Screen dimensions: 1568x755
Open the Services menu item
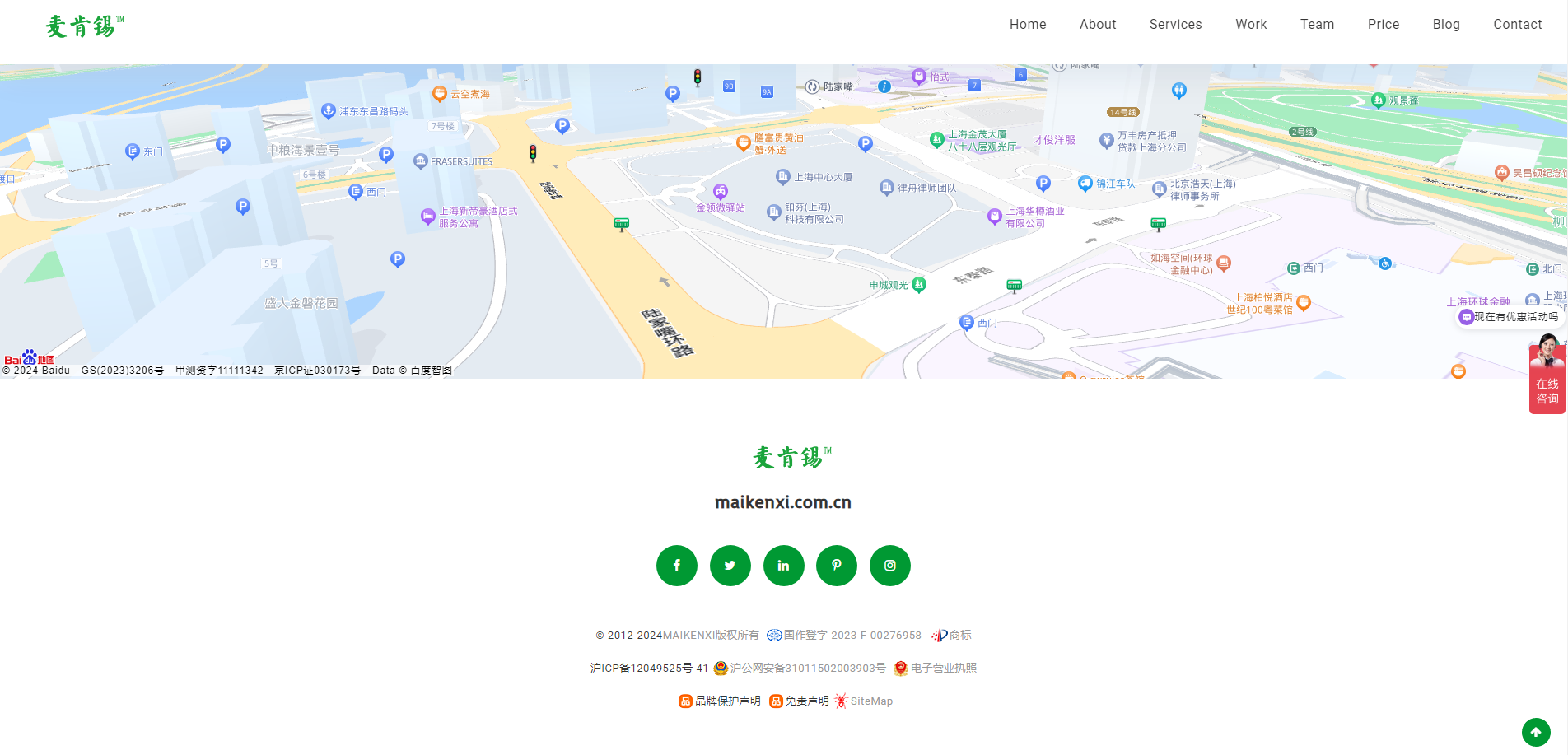pos(1175,25)
